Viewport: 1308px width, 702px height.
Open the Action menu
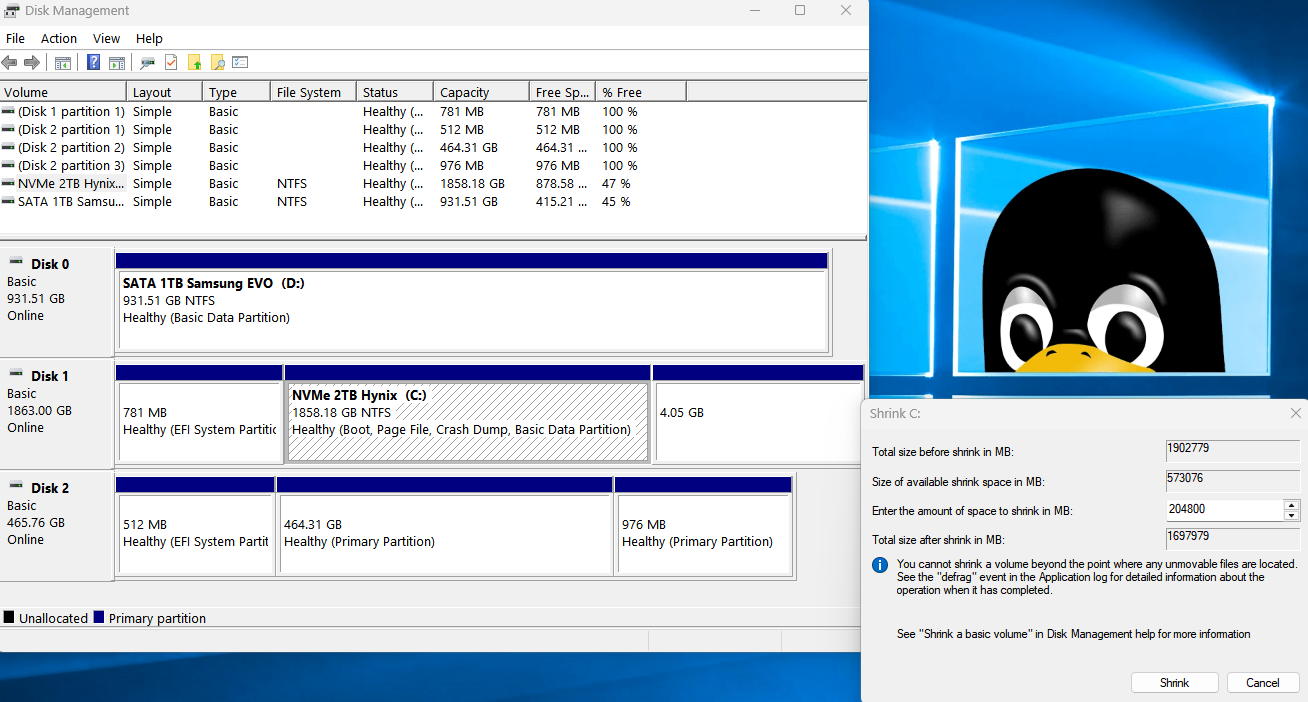click(x=59, y=38)
